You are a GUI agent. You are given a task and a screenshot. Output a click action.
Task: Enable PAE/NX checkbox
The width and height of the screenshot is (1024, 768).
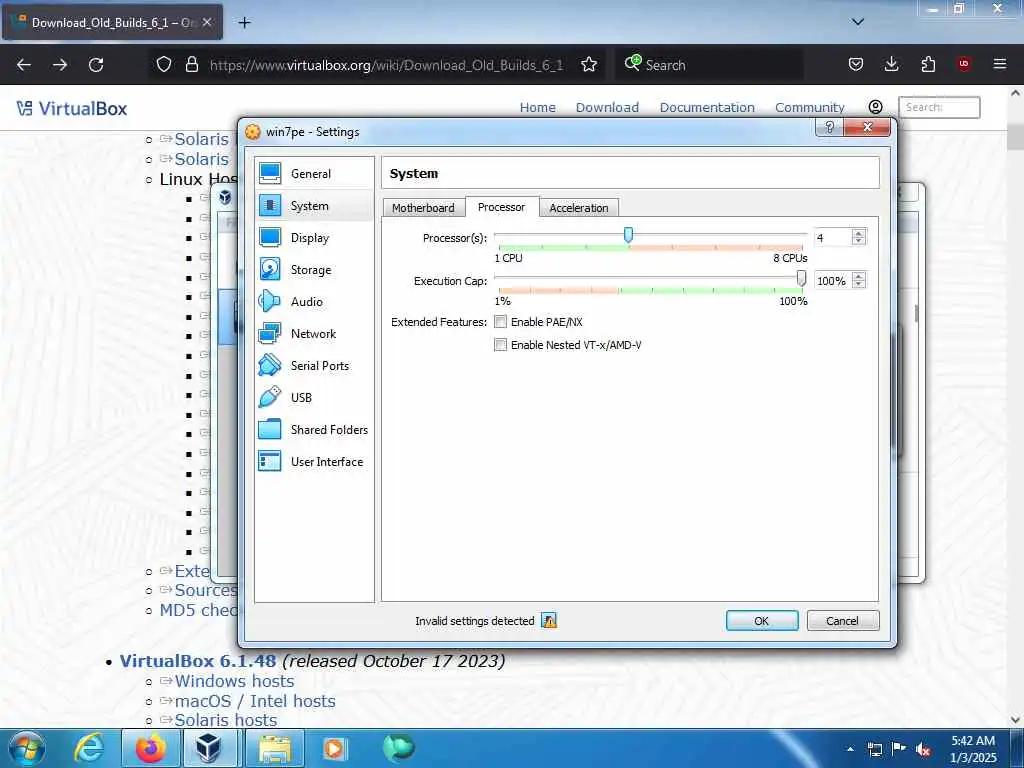(x=500, y=322)
